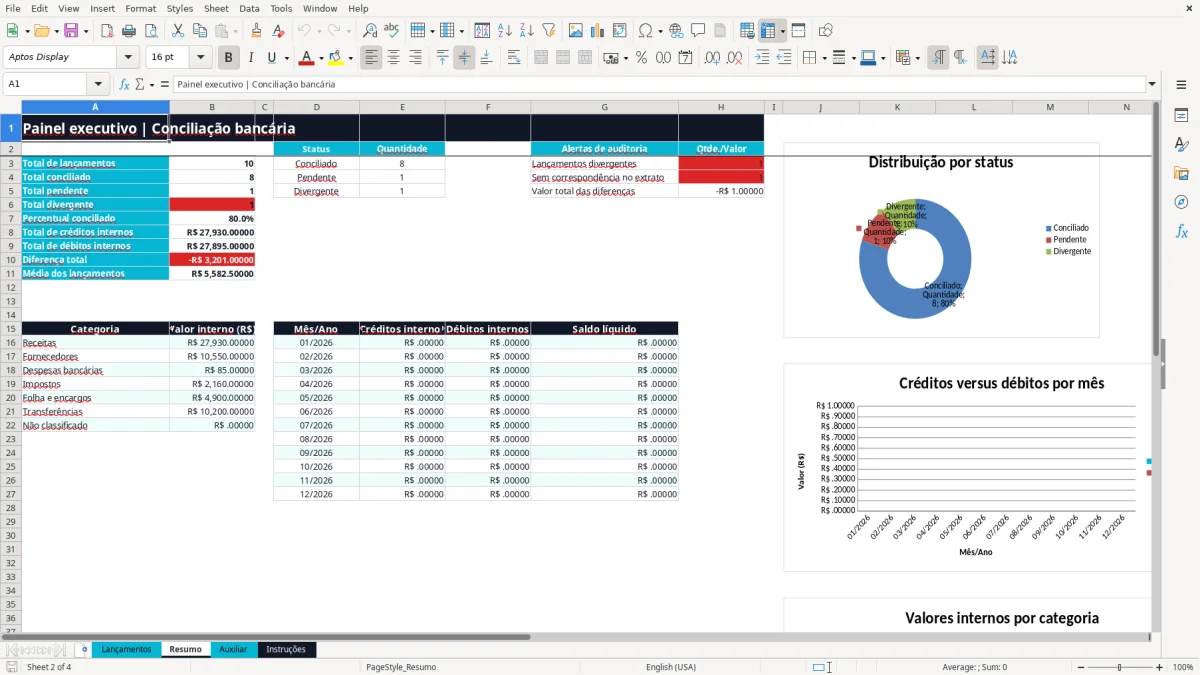Open sidebar Navigator compass icon
The image size is (1200, 675).
[x=1181, y=202]
